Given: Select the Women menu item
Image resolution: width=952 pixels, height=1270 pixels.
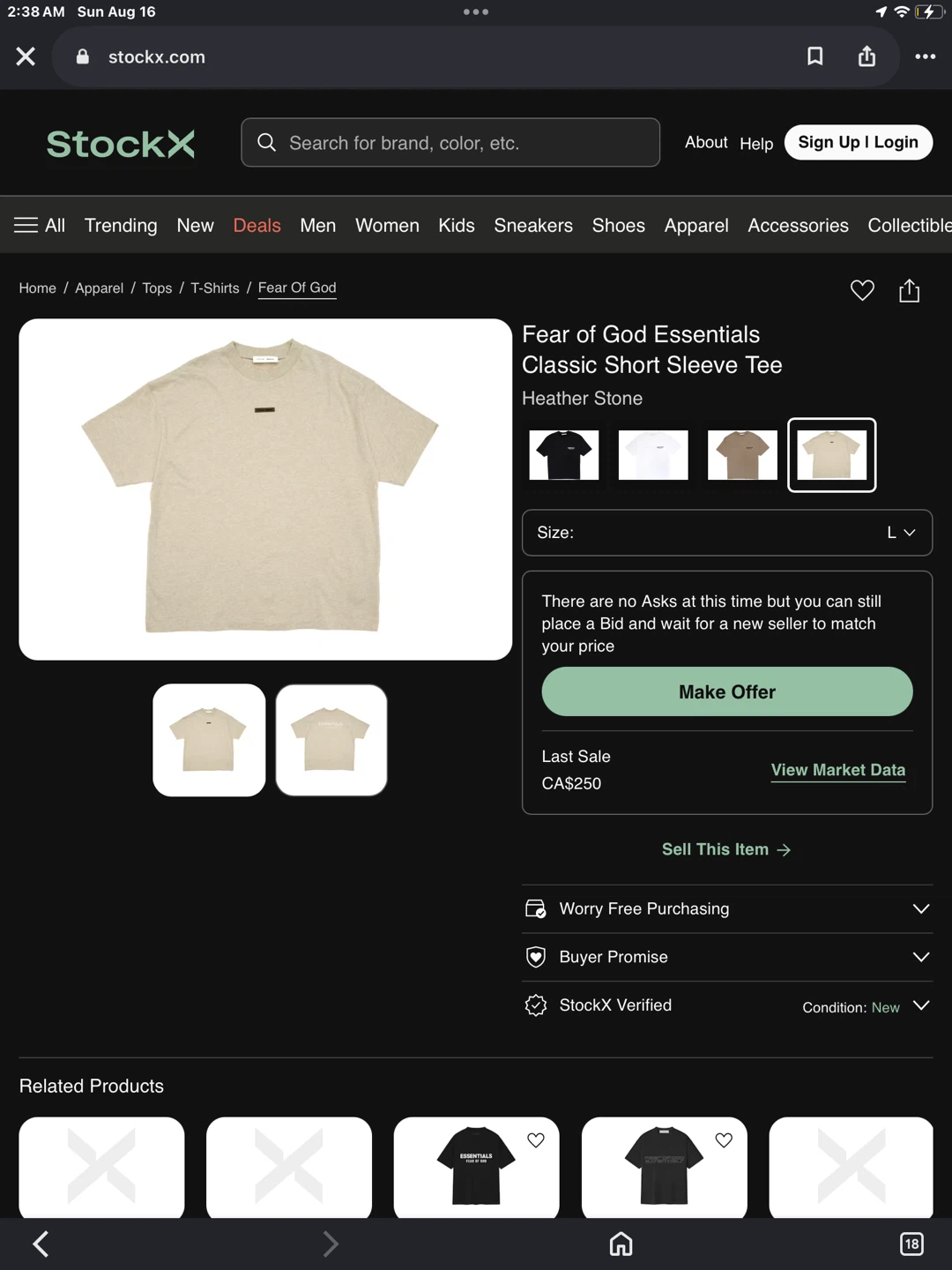Looking at the screenshot, I should [x=387, y=226].
